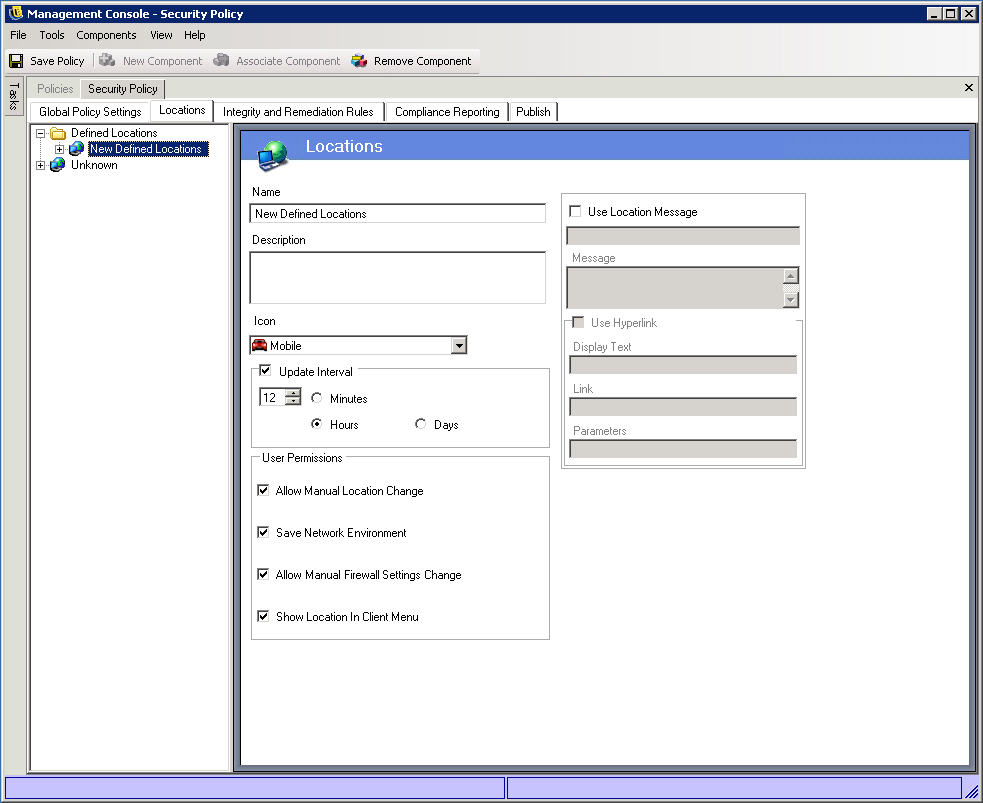The height and width of the screenshot is (803, 983).
Task: Select the Locations tab
Action: pyautogui.click(x=182, y=110)
